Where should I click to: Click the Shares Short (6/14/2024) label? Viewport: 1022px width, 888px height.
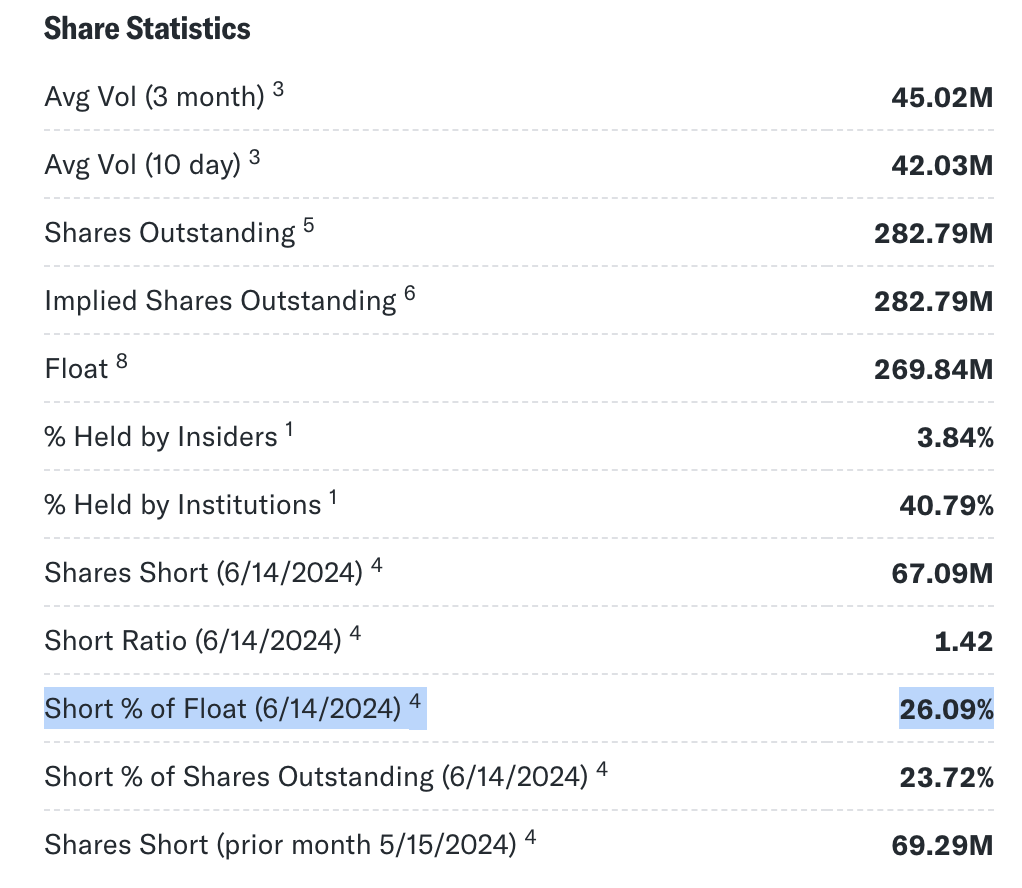203,573
